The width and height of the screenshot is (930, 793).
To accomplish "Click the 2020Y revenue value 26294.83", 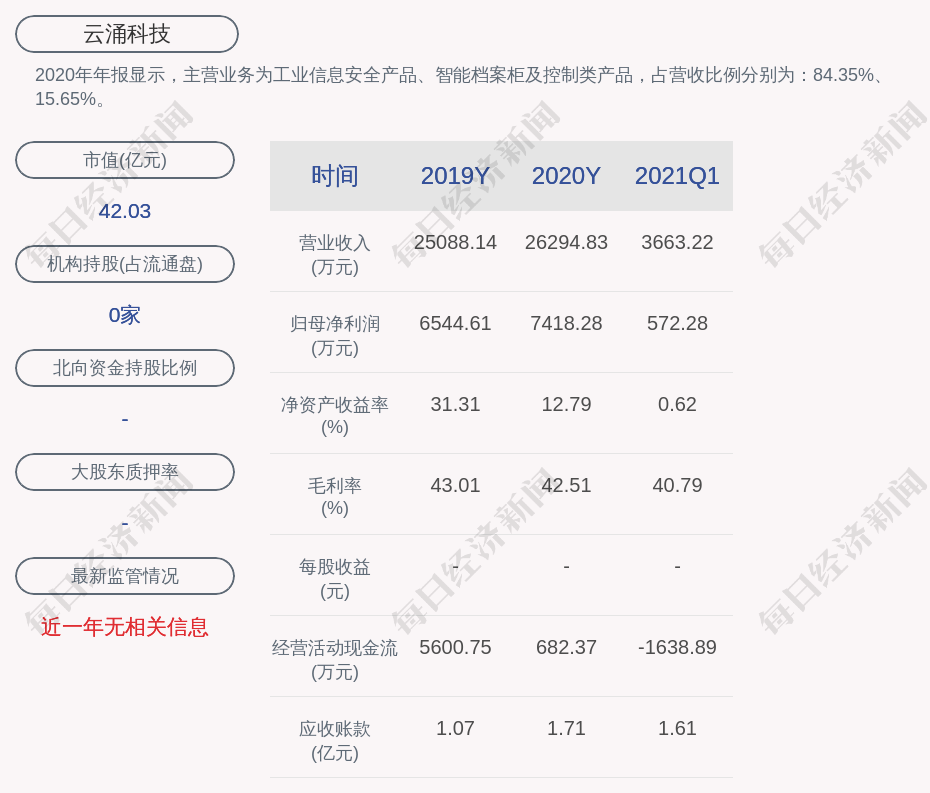I will (566, 242).
